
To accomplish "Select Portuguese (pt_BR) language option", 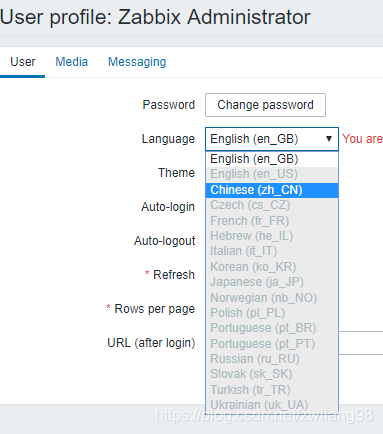I will click(272, 328).
